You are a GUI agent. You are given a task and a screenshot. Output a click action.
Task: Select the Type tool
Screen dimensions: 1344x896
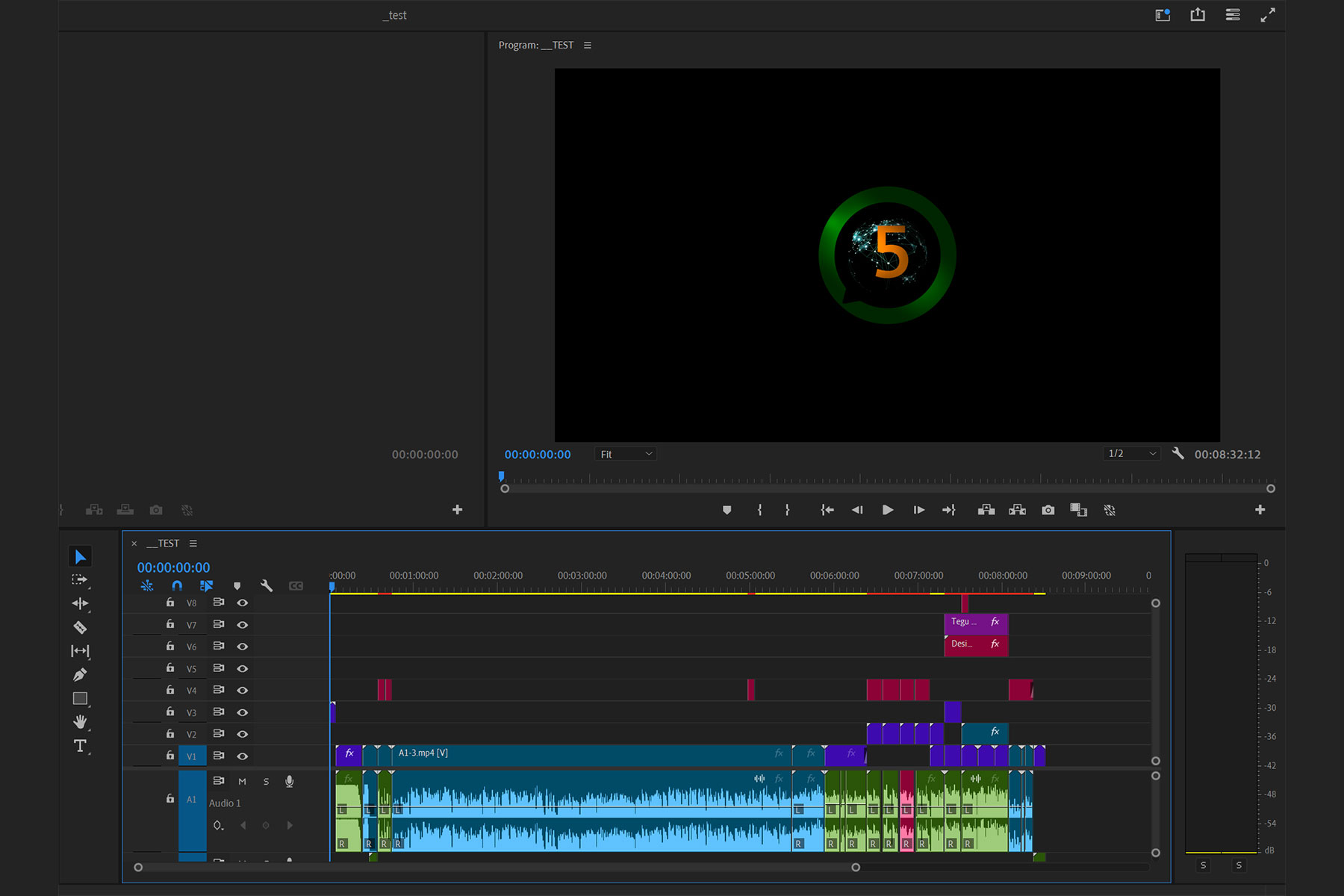tap(80, 746)
